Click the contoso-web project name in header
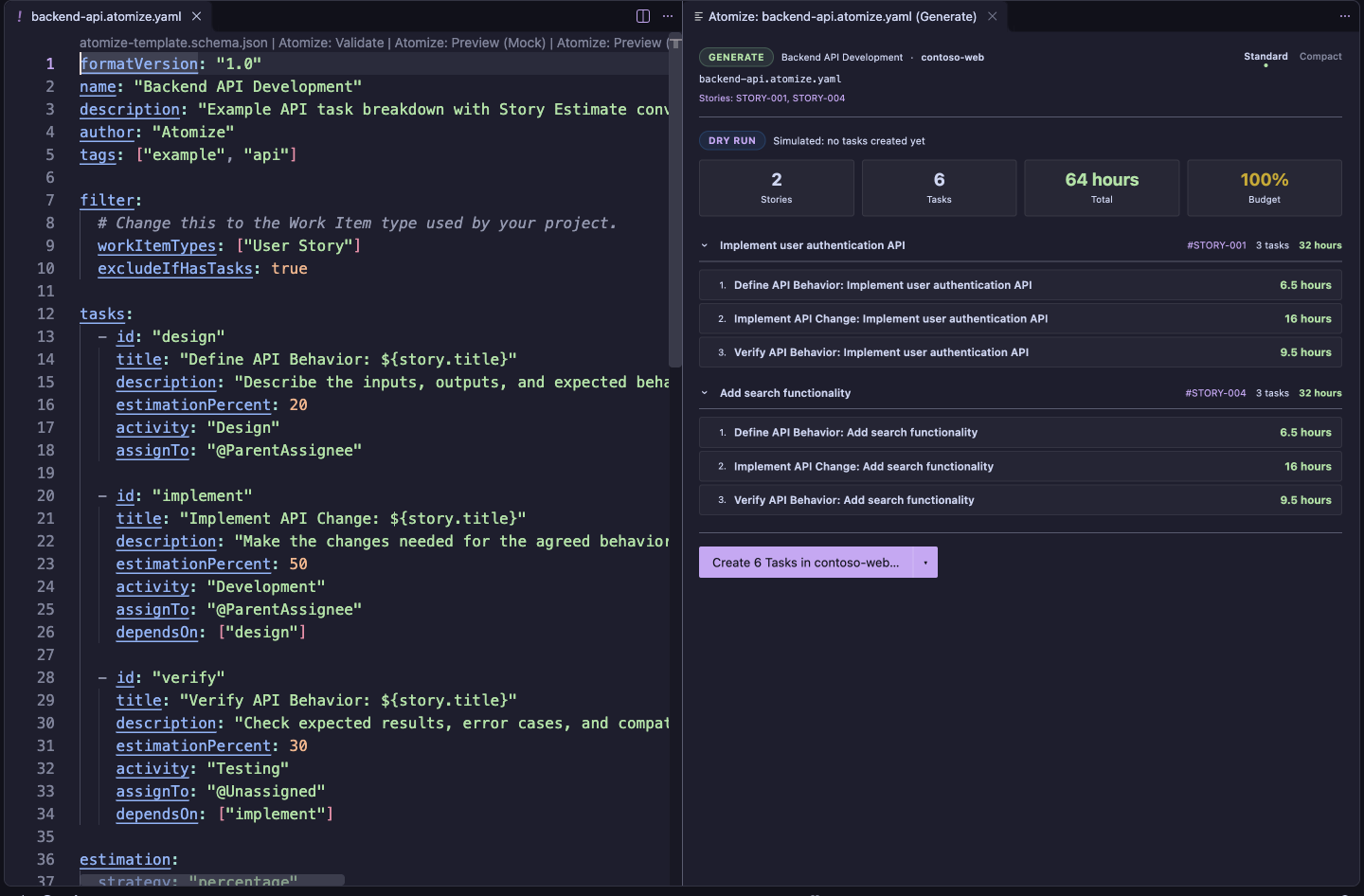The width and height of the screenshot is (1364, 896). click(x=952, y=58)
